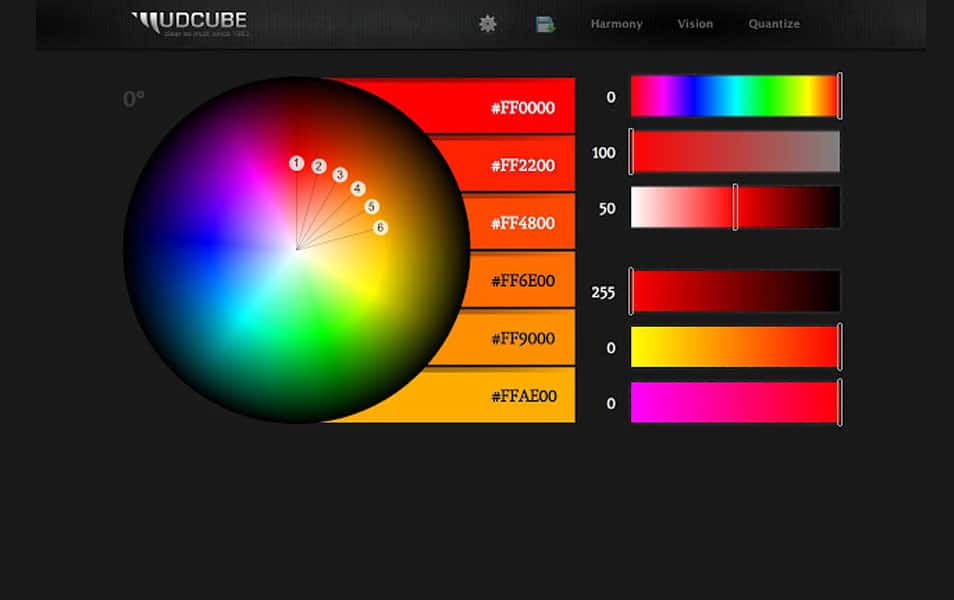Click marker 6 on the color wheel
Image resolution: width=954 pixels, height=600 pixels.
[379, 228]
